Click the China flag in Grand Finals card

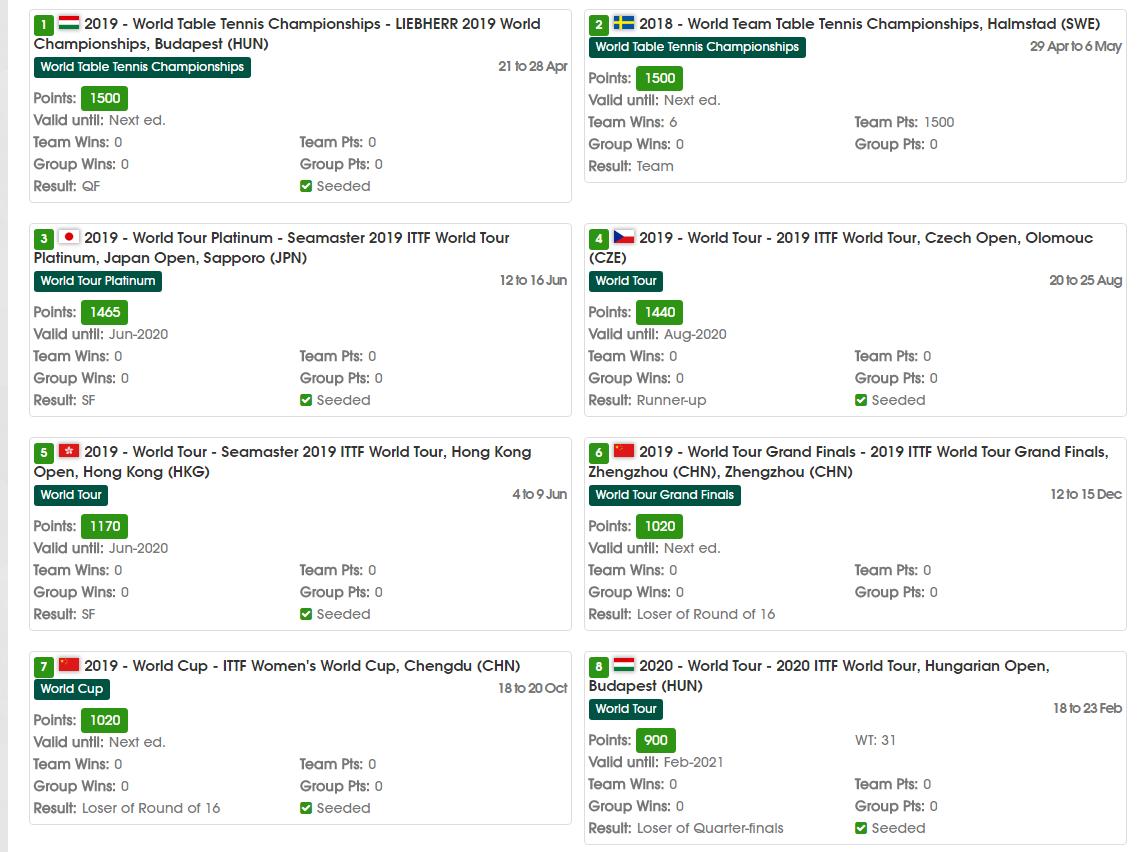624,451
